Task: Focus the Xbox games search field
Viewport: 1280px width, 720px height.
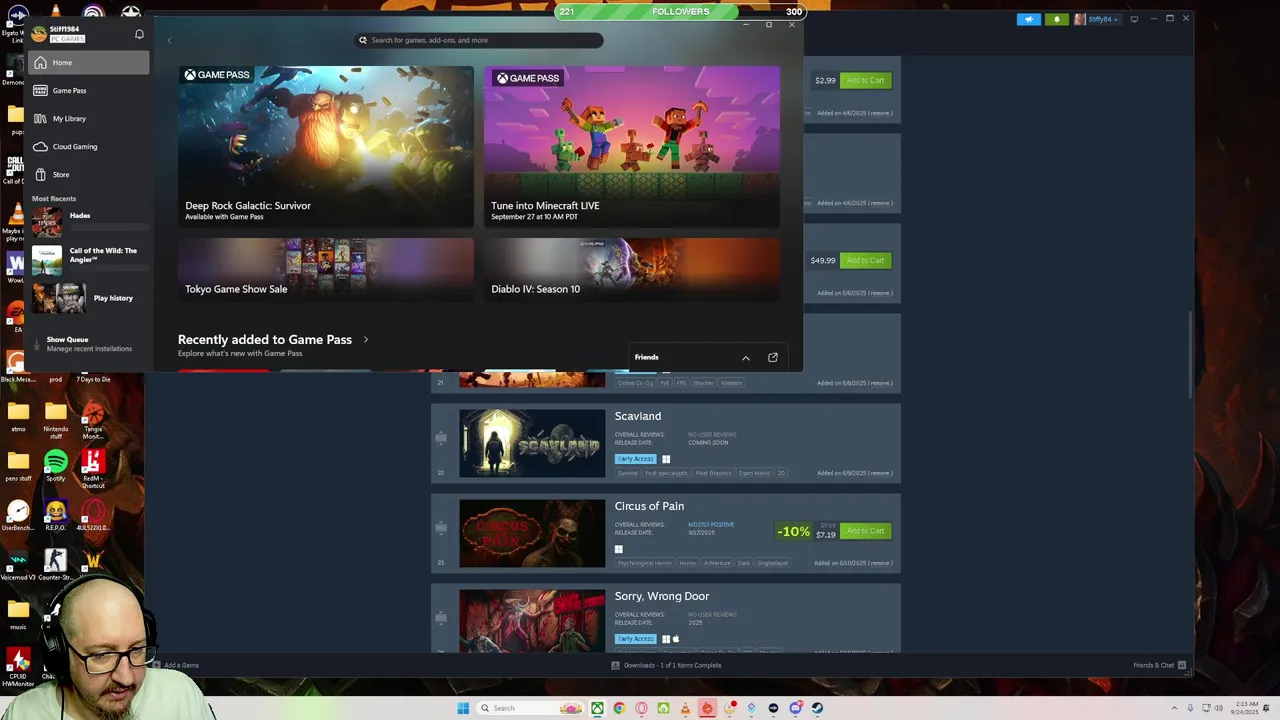Action: (480, 40)
